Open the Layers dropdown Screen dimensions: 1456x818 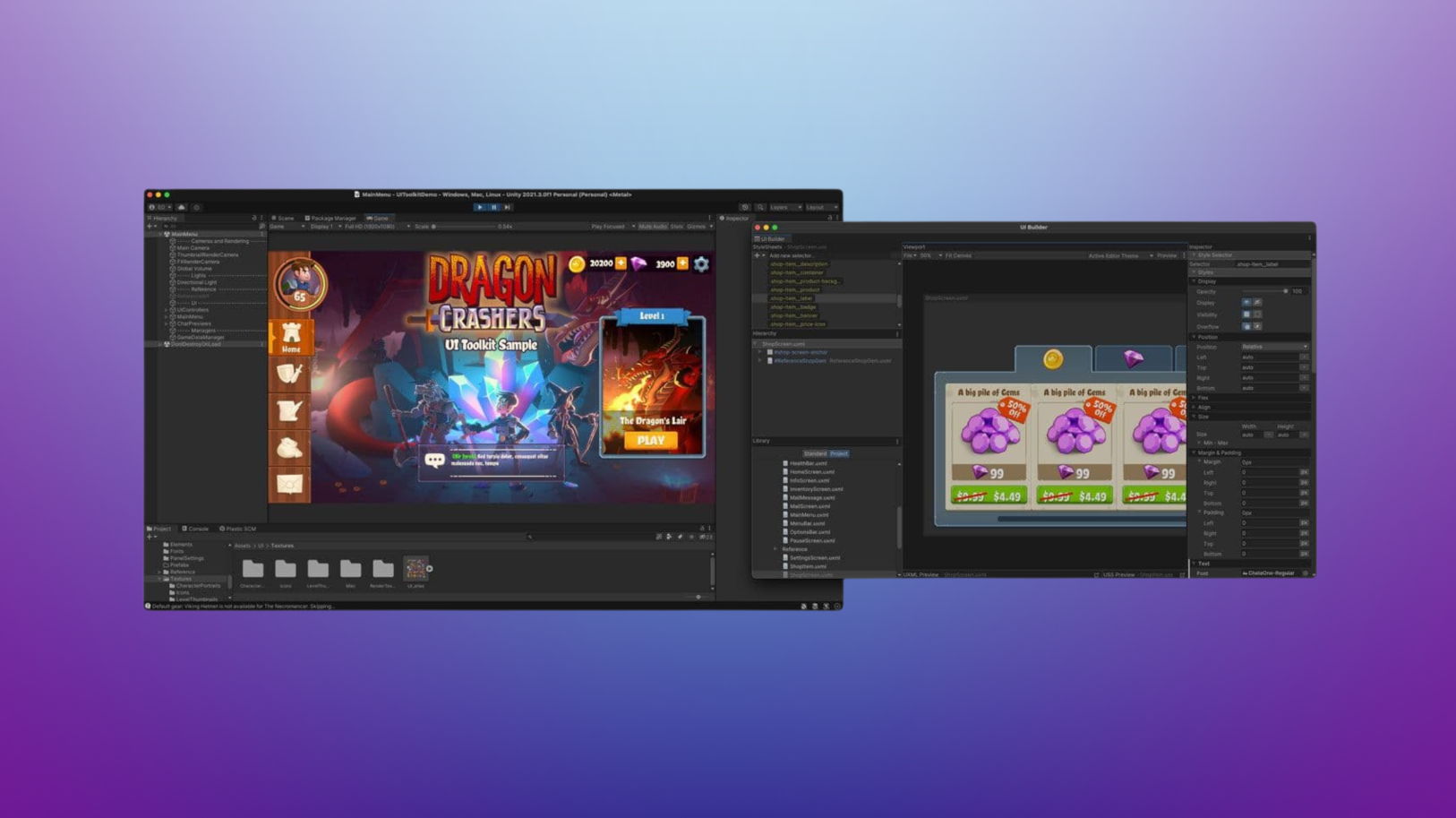(784, 207)
